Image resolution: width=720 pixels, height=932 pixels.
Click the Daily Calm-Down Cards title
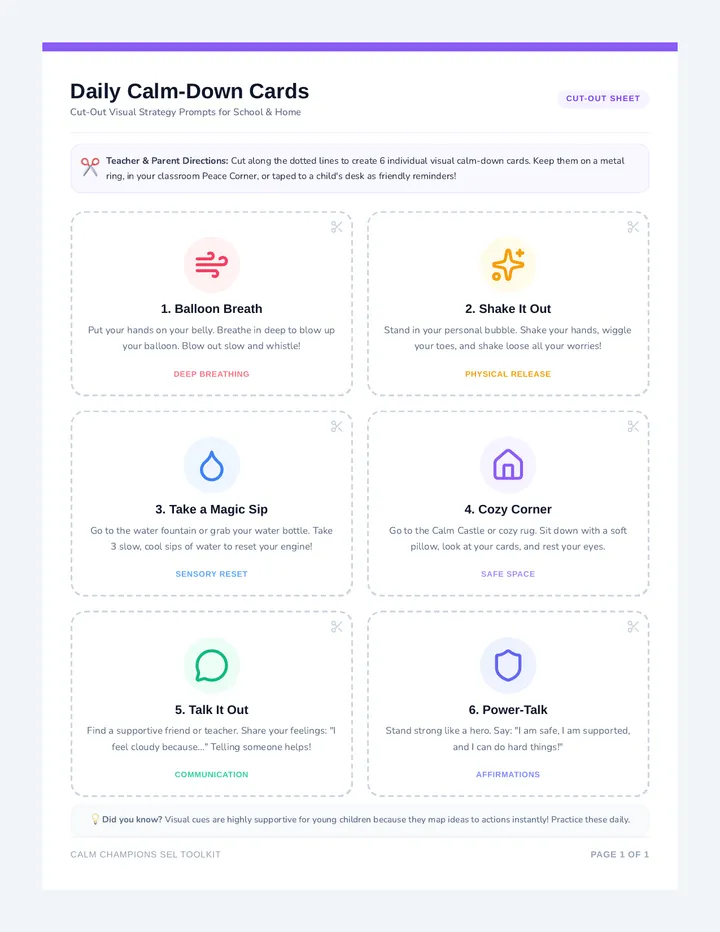(190, 91)
